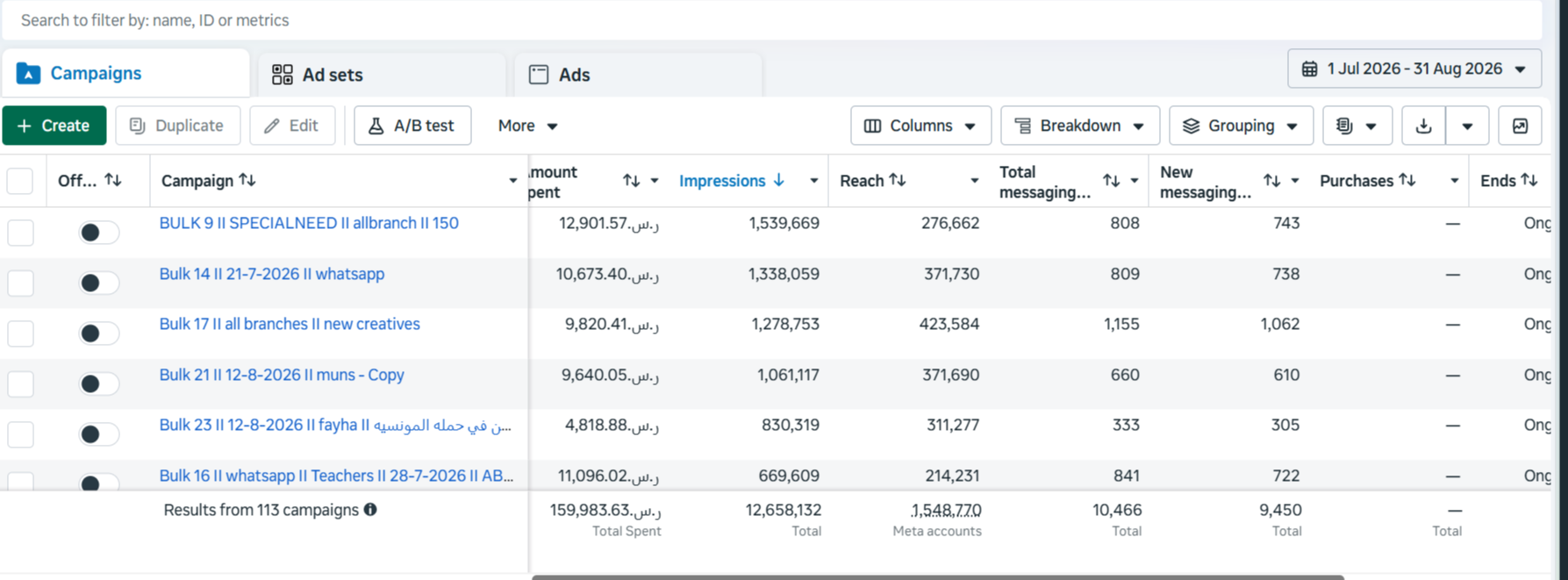Open BULK 9 II SPECIALNEED campaign link
1568x580 pixels.
point(309,223)
